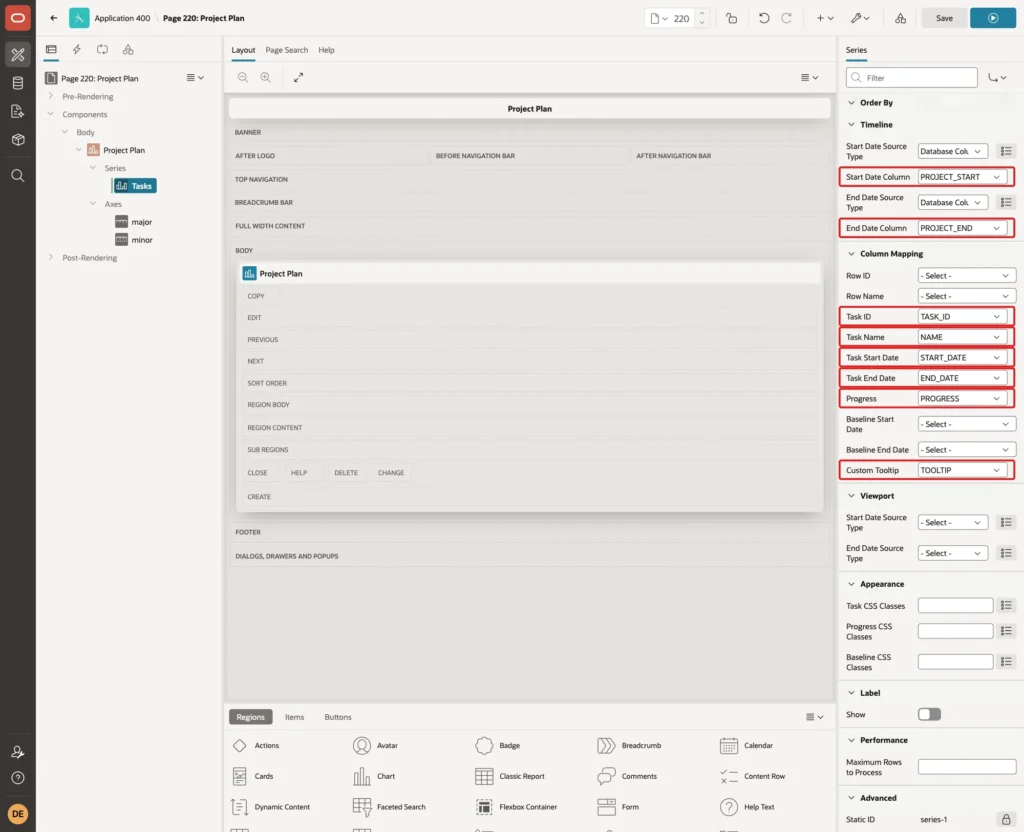Open the rendering tree hamburger menu

(x=195, y=78)
